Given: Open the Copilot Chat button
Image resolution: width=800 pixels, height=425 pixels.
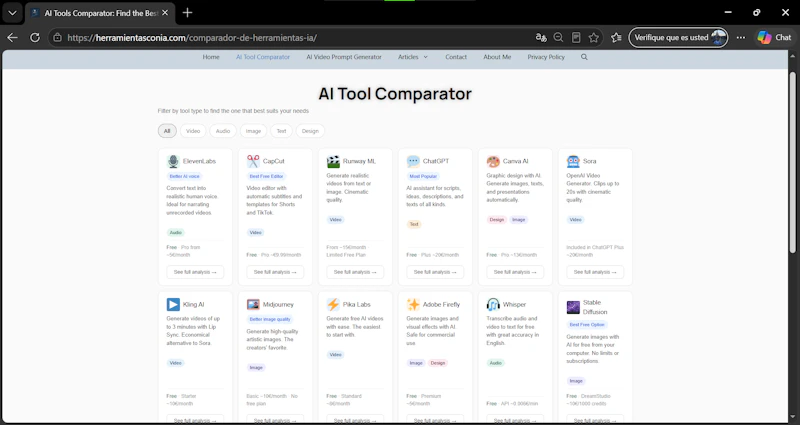Looking at the screenshot, I should point(774,38).
